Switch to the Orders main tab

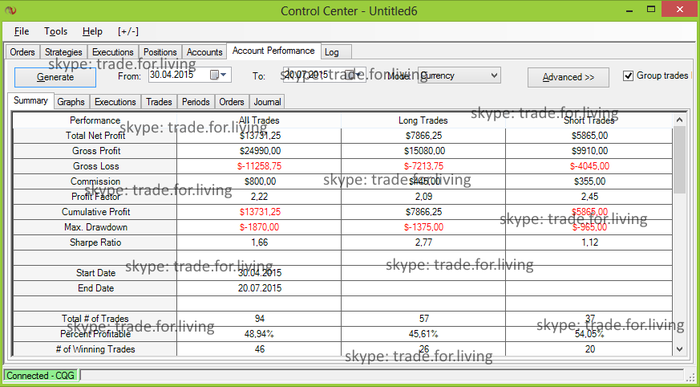[22, 52]
